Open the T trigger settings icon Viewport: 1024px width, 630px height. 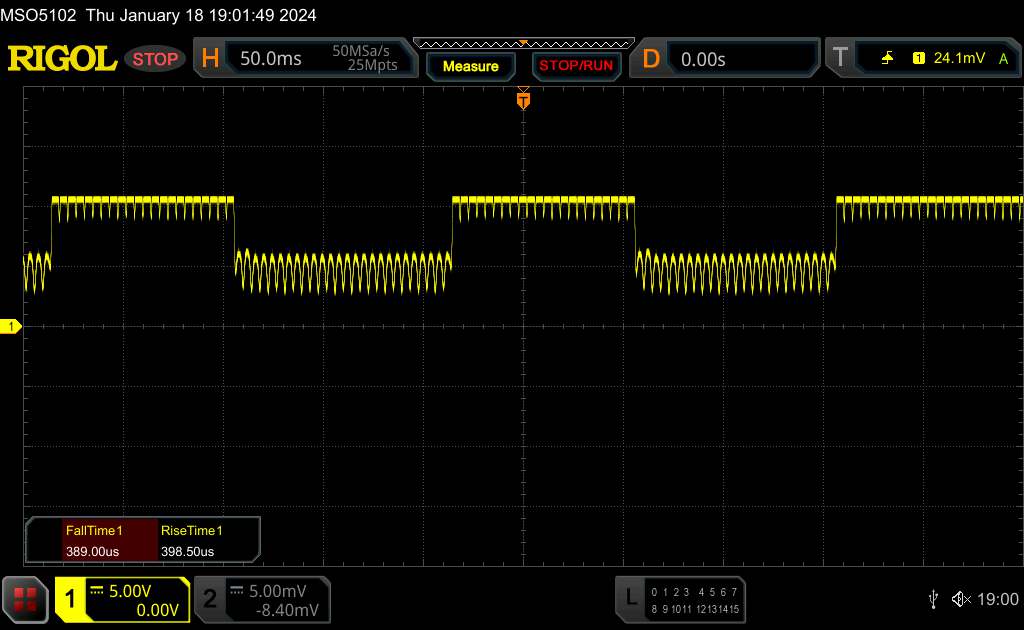click(x=839, y=59)
